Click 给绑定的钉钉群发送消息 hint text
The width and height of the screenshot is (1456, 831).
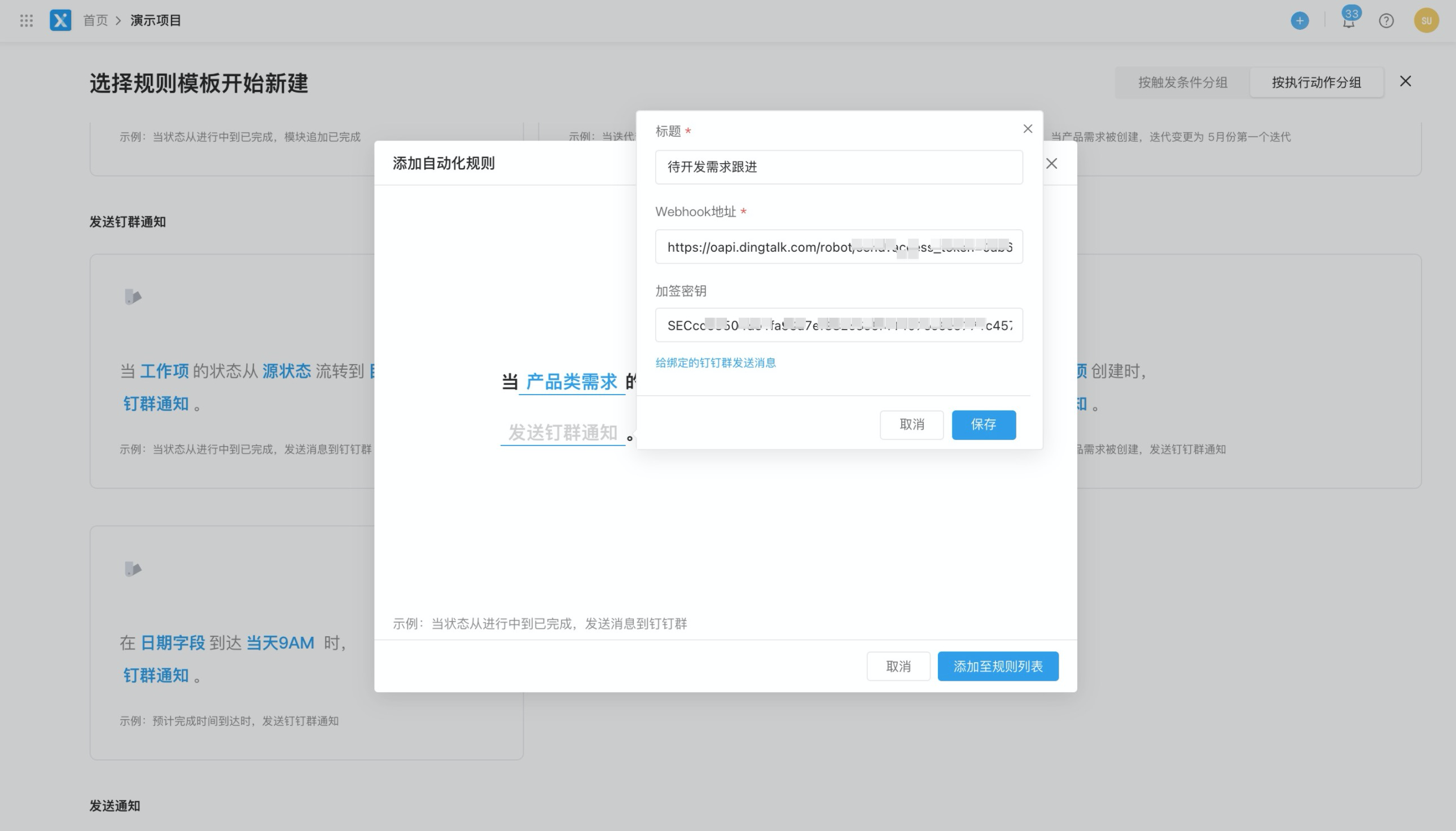[x=716, y=363]
